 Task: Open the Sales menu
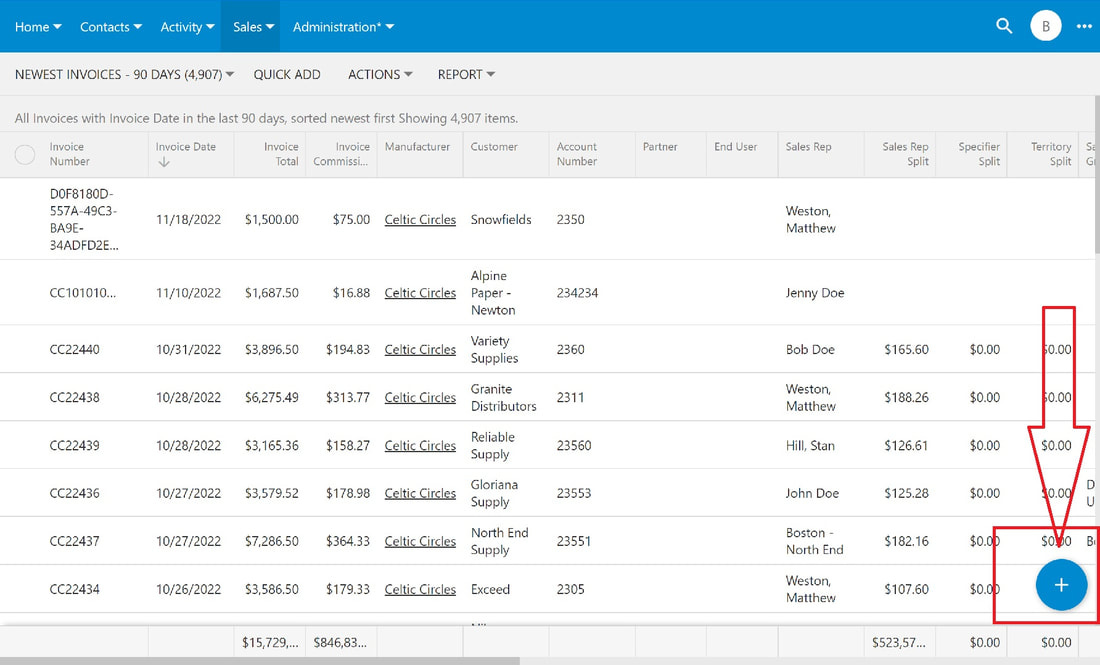(253, 27)
